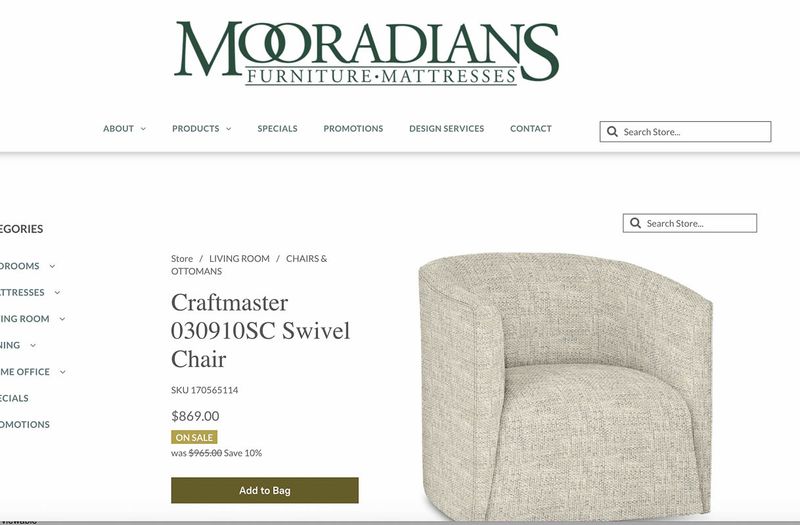Go to the Design Services page
This screenshot has width=800, height=525.
446,129
